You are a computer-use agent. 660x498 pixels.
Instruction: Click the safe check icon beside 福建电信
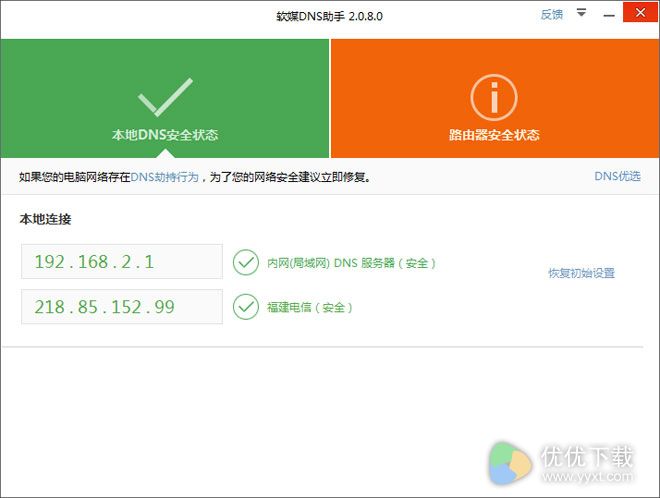click(x=246, y=307)
